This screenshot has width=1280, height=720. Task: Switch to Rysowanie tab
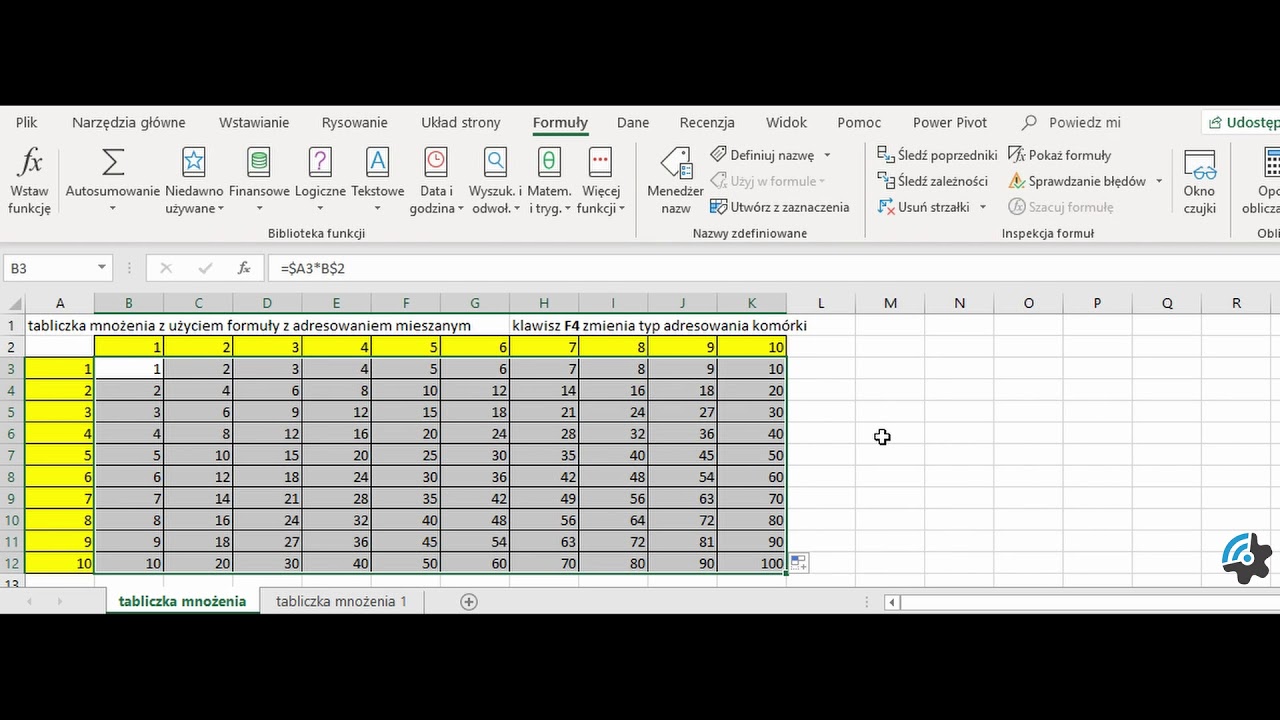[x=355, y=122]
